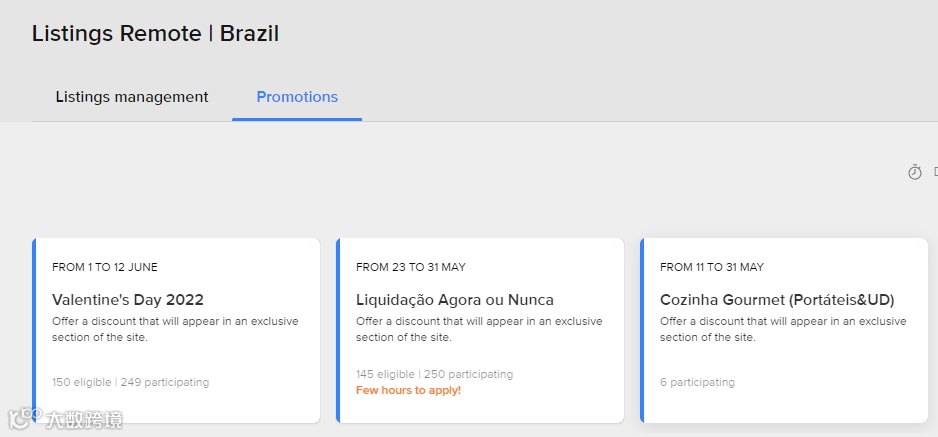The image size is (938, 437).
Task: Click the 大数跨境 watermark text
Action: click(x=84, y=420)
